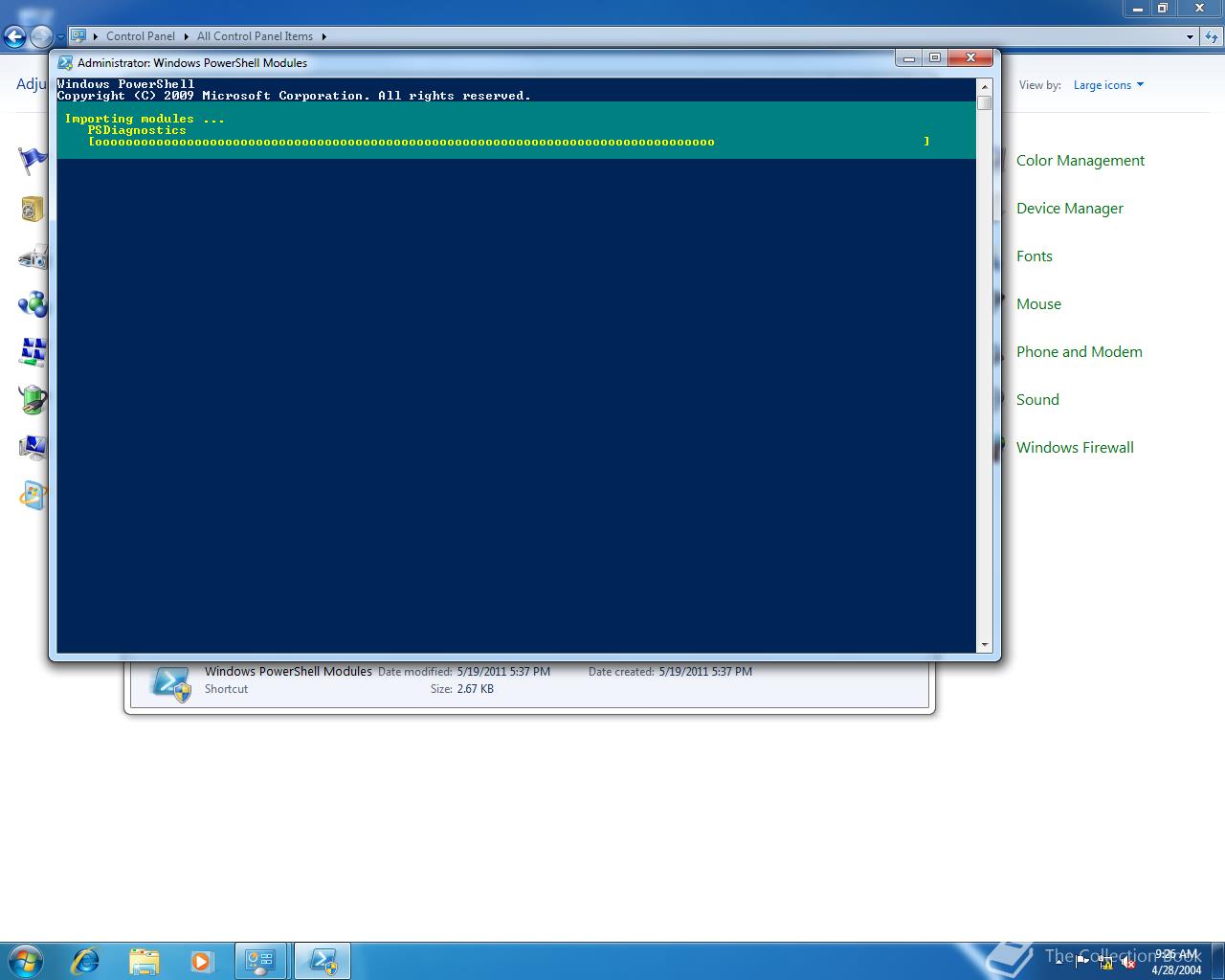Image resolution: width=1225 pixels, height=980 pixels.
Task: Launch Internet Explorer from taskbar
Action: 85,961
